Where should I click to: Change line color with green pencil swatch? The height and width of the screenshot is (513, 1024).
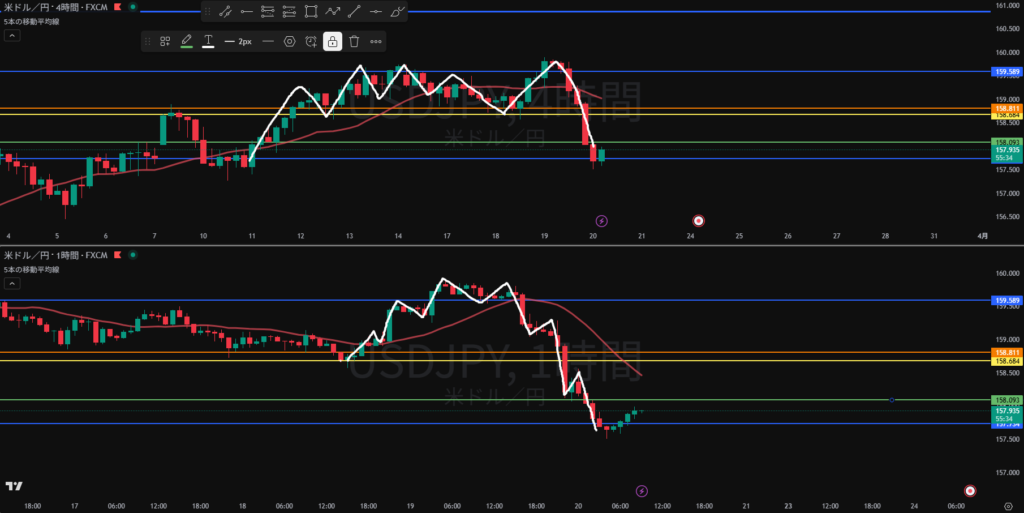point(186,41)
